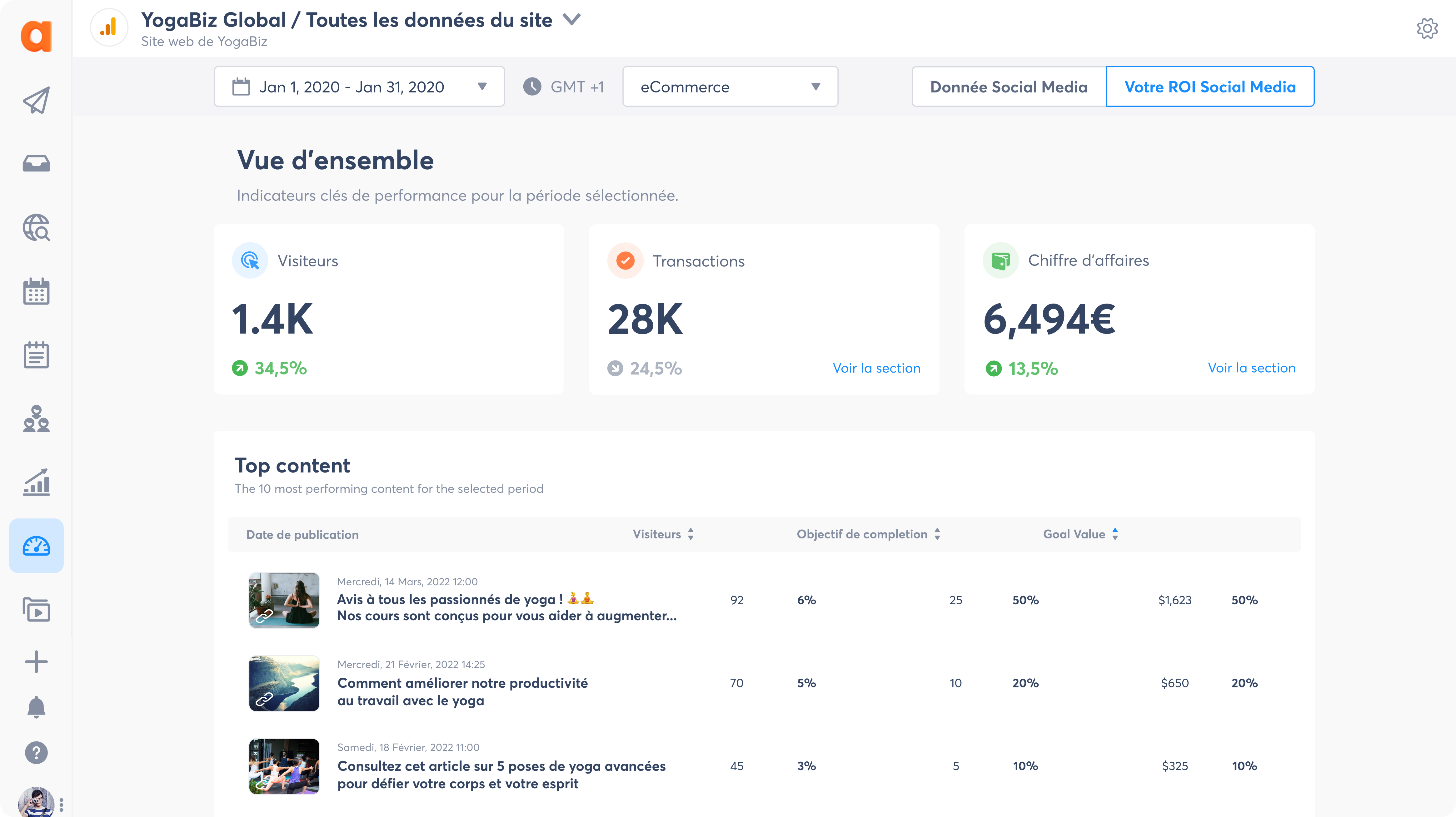Switch to Donnée Social Media tab

[x=1008, y=87]
